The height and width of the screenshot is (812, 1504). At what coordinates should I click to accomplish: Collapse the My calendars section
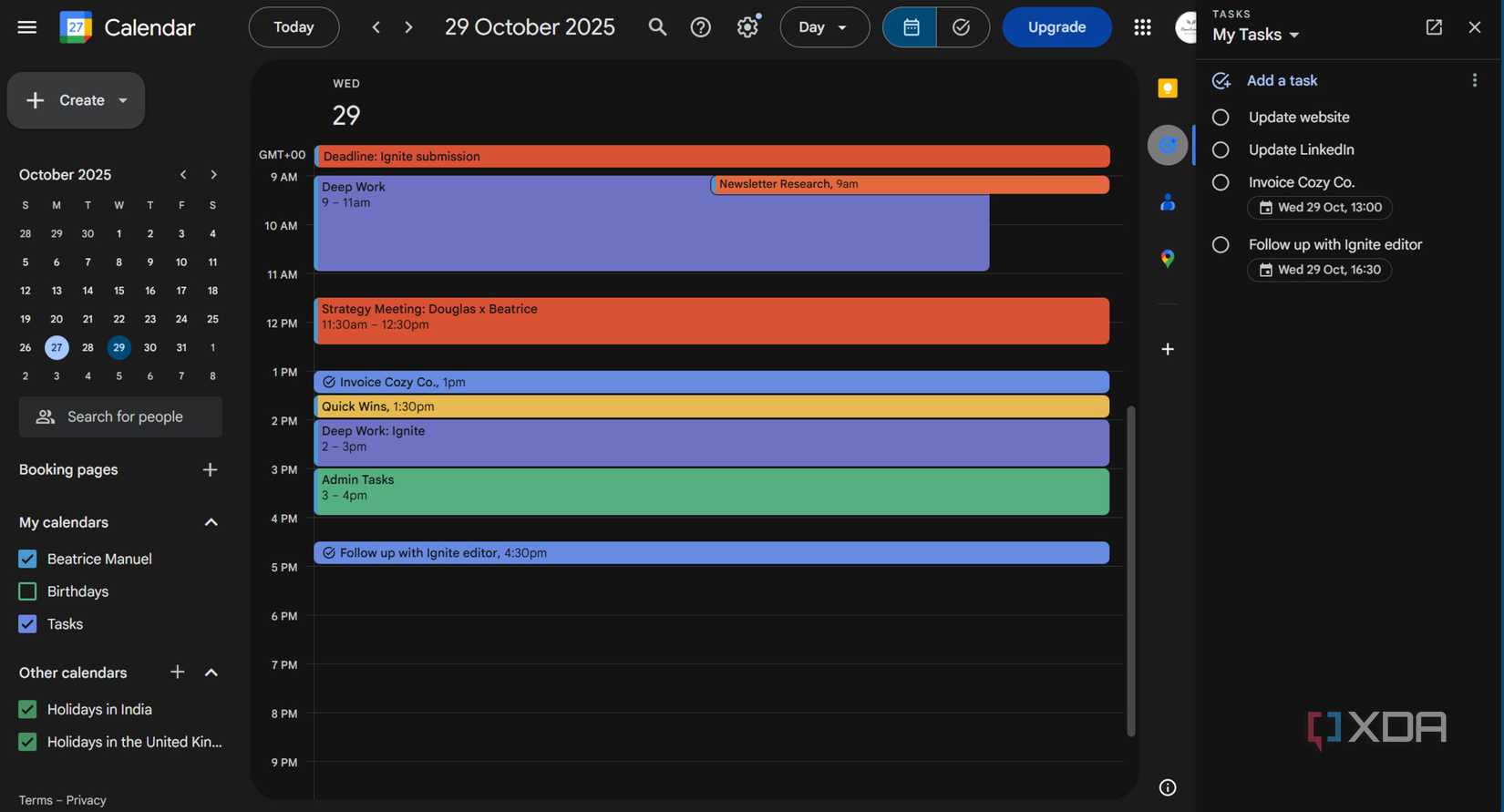coord(211,522)
